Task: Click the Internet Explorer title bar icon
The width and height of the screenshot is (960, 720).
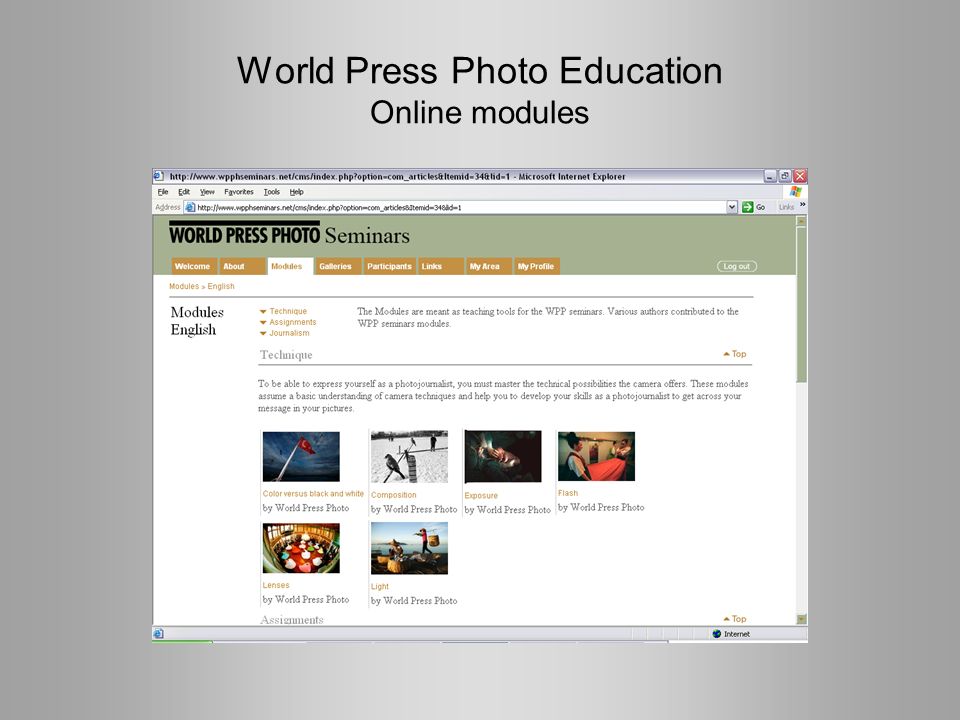Action: (x=159, y=176)
